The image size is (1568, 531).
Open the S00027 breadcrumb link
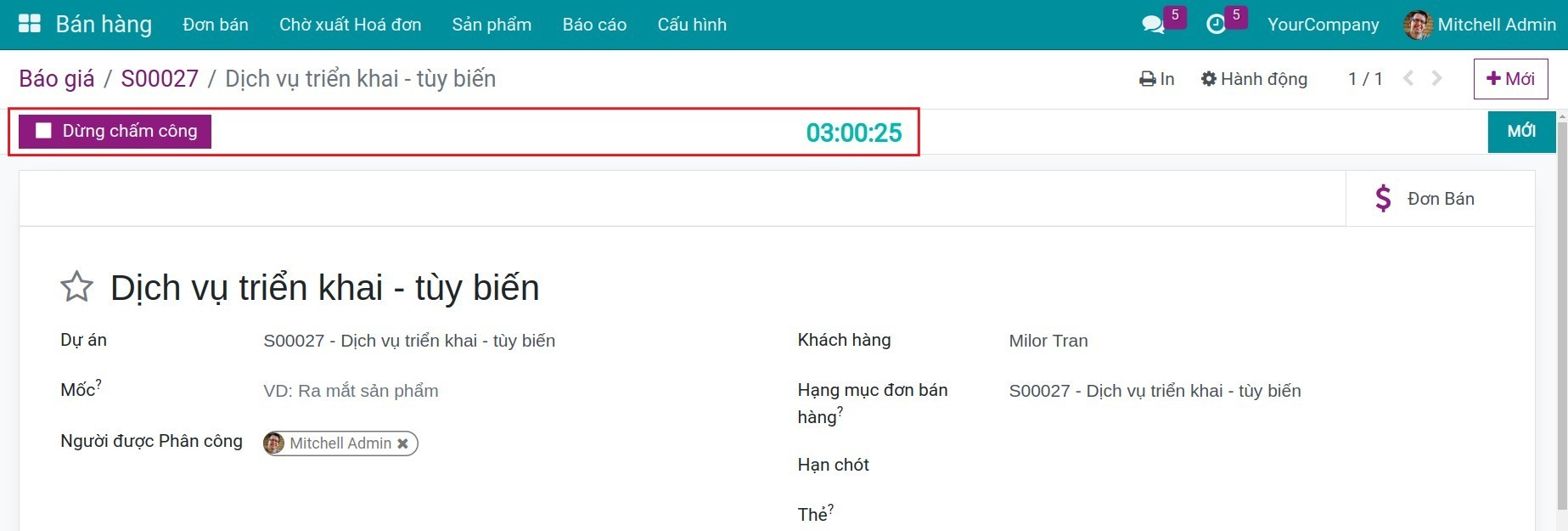(x=160, y=79)
